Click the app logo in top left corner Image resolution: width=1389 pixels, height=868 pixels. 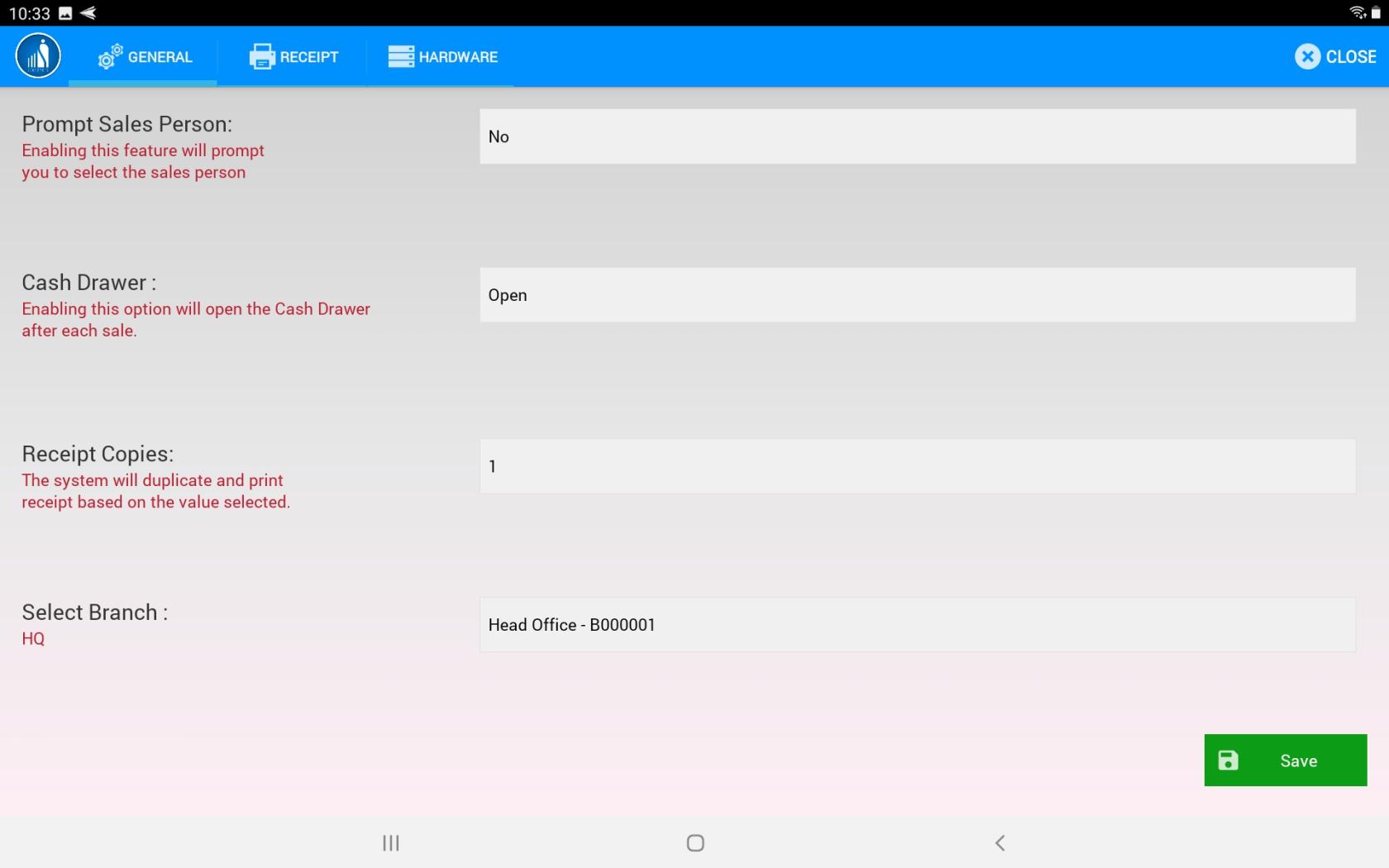click(36, 55)
